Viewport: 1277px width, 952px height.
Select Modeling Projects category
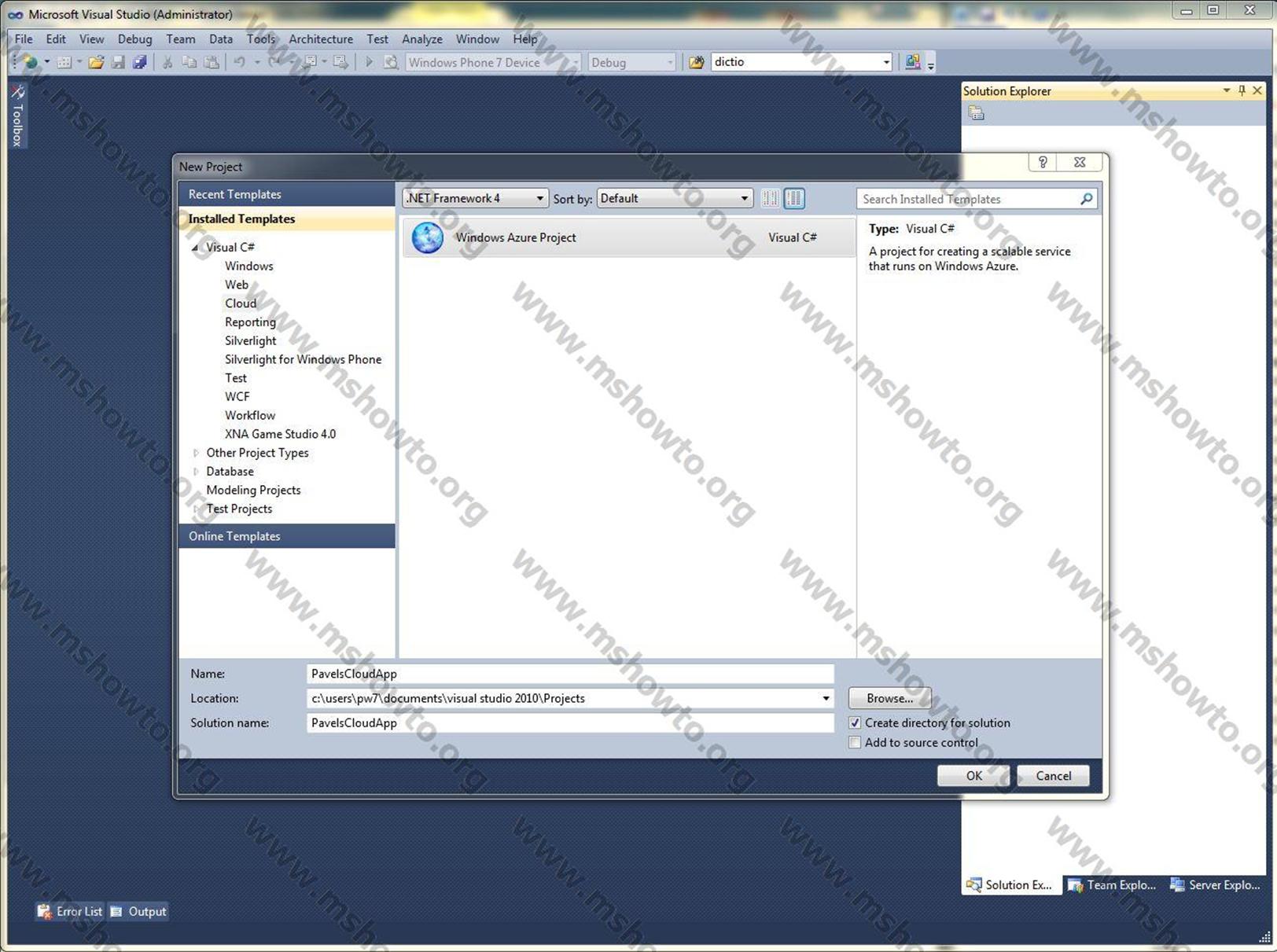[x=253, y=491]
